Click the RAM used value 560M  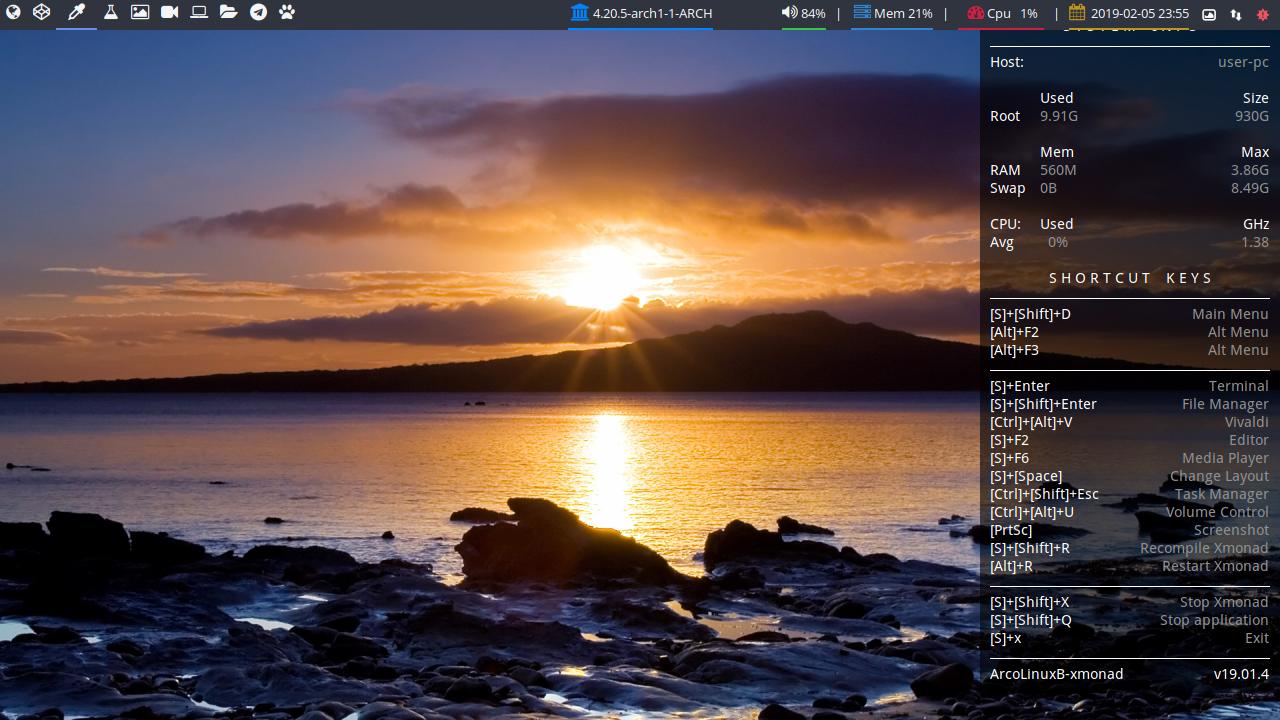pyautogui.click(x=1058, y=170)
